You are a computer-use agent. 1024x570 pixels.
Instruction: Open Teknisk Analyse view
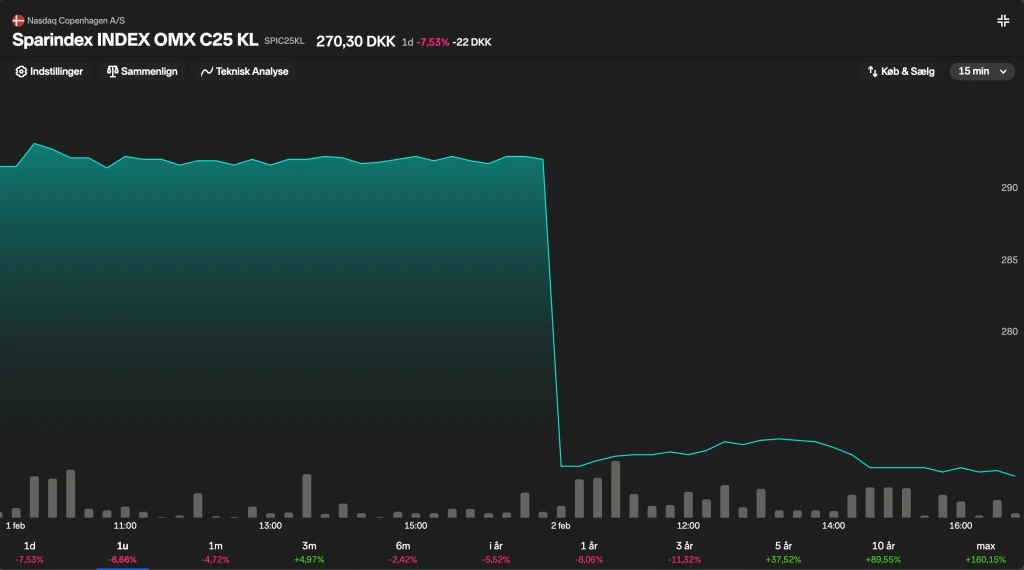click(x=245, y=71)
